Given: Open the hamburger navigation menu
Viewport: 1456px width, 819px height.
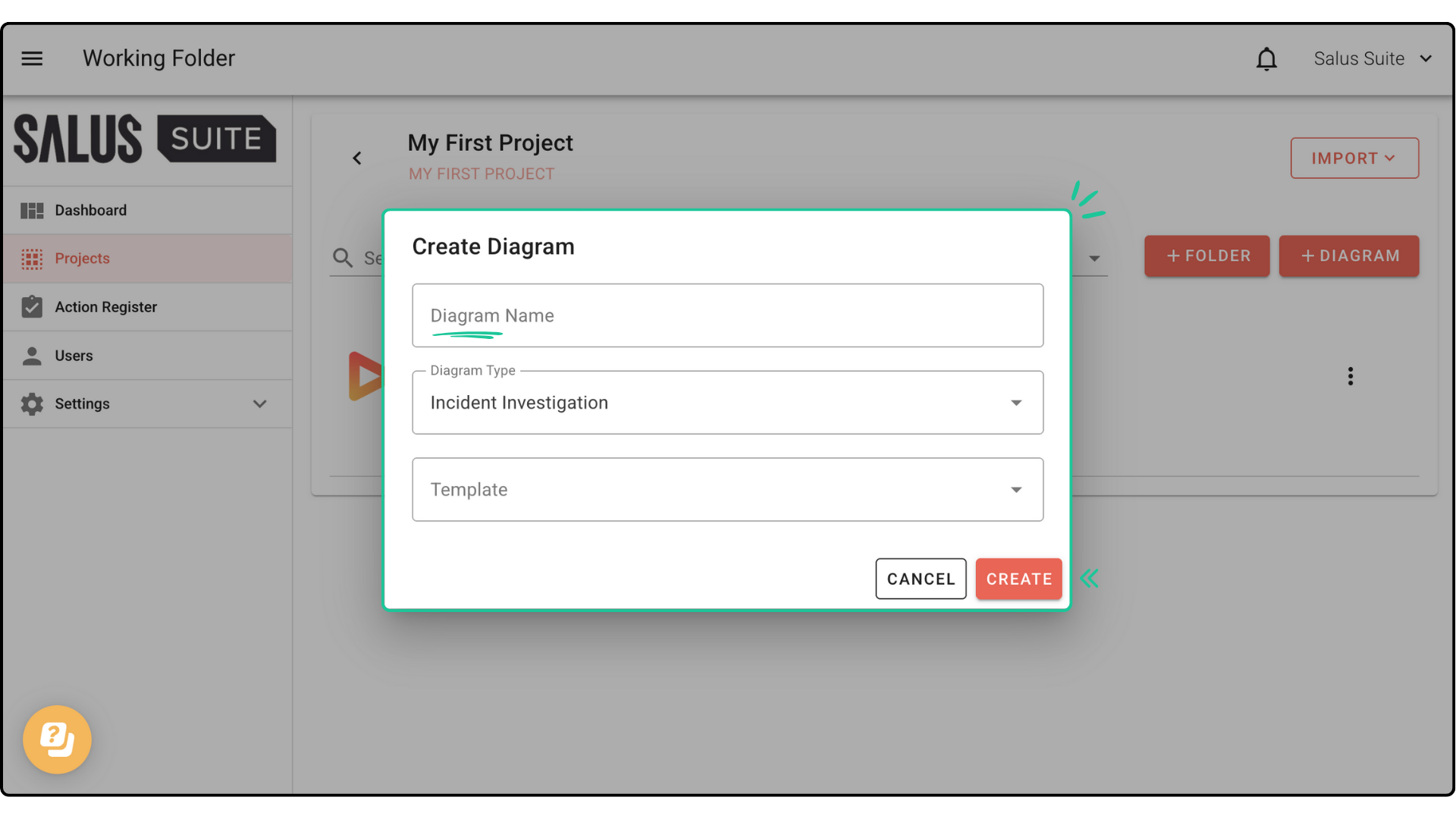Looking at the screenshot, I should point(32,58).
